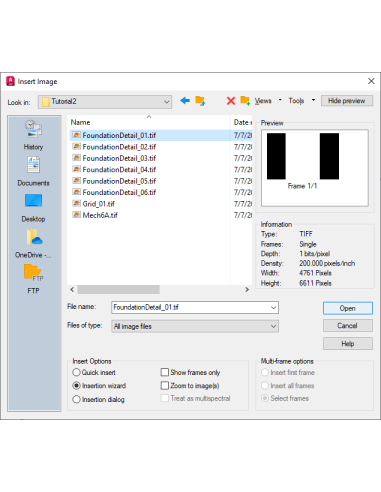Viewport: 381px width, 492px height.
Task: Enable Zoom to image(s) checkbox
Action: tap(165, 385)
